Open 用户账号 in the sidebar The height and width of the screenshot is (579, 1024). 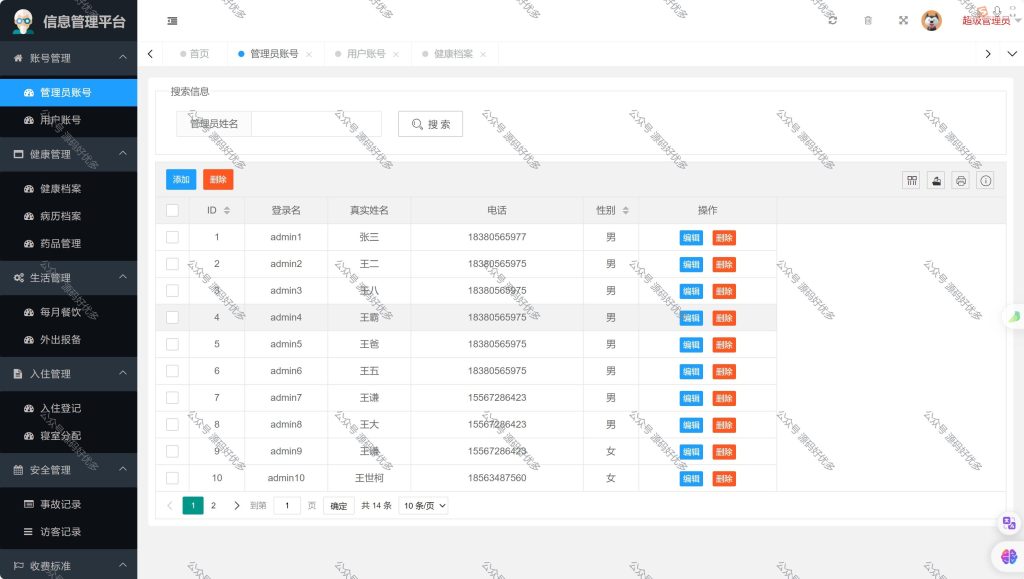click(x=69, y=119)
